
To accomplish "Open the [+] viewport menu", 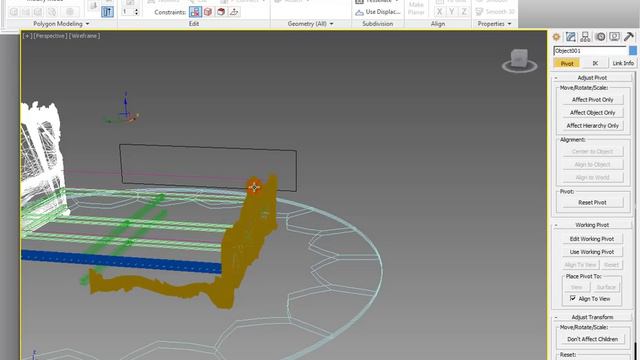I will 27,36.
